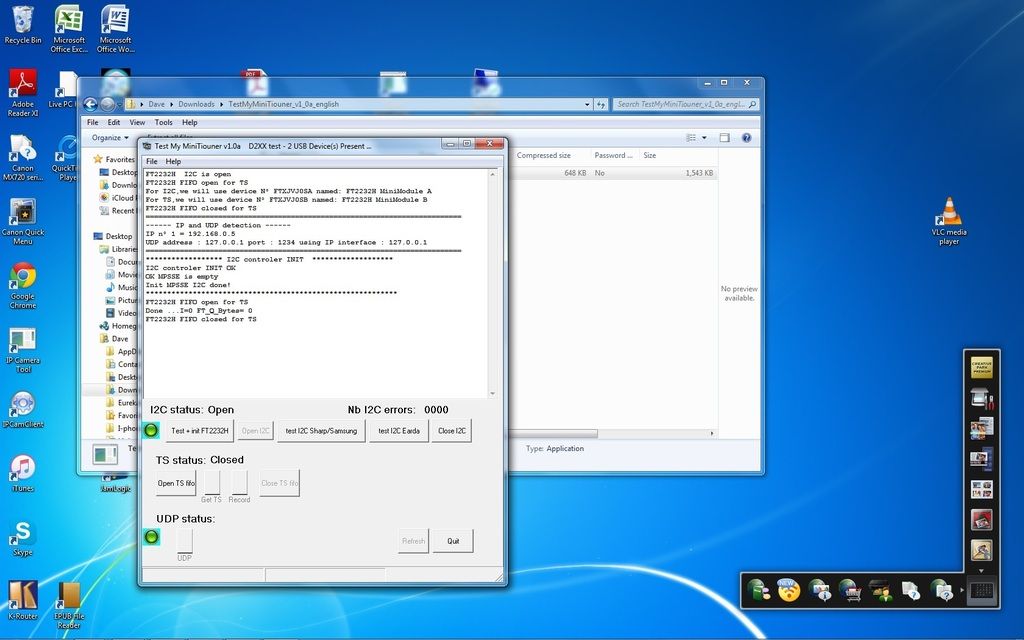This screenshot has height=640, width=1024.
Task: Select Homegroup in the navigation pane
Action: click(x=118, y=326)
